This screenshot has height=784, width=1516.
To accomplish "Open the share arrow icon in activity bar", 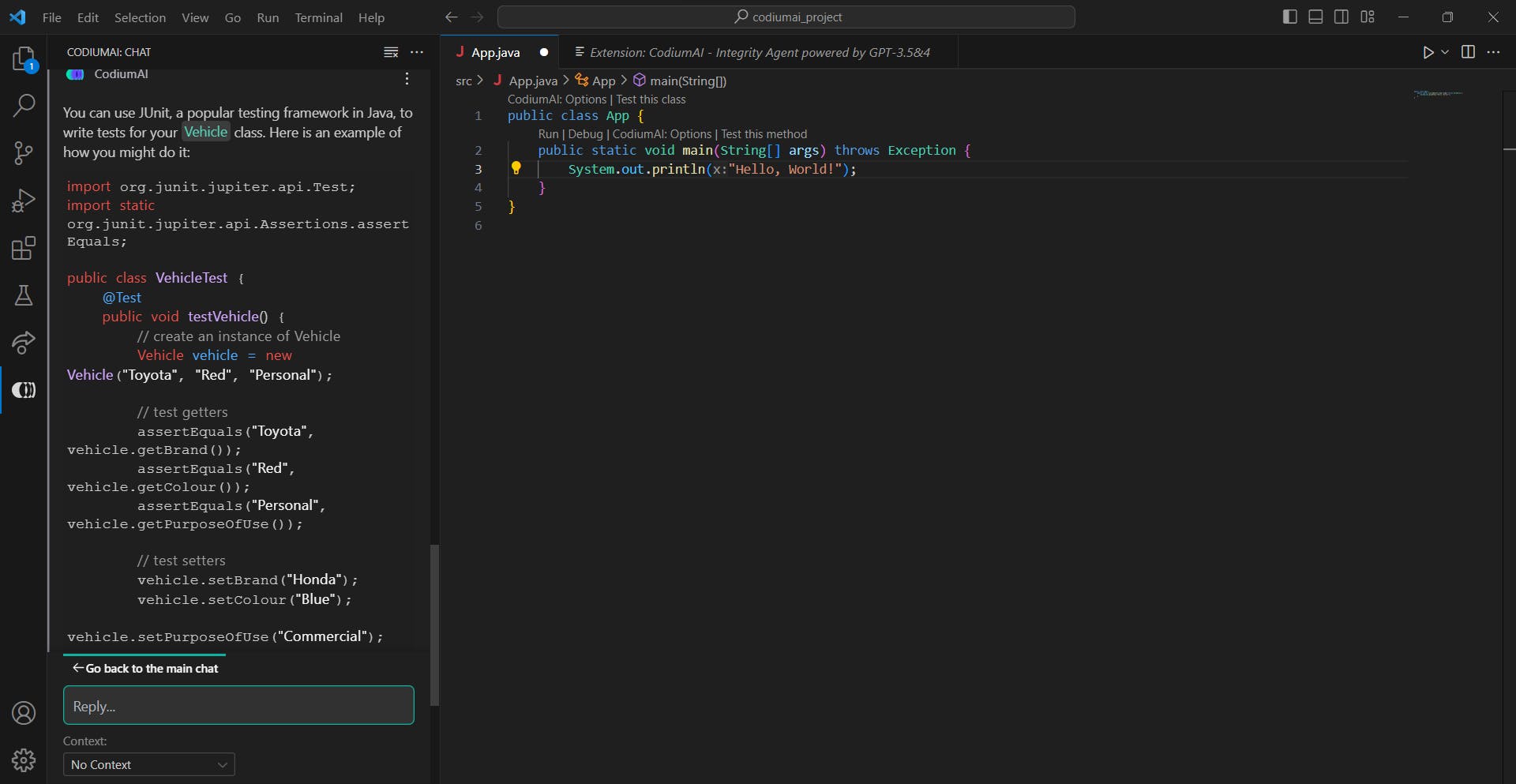I will click(24, 343).
